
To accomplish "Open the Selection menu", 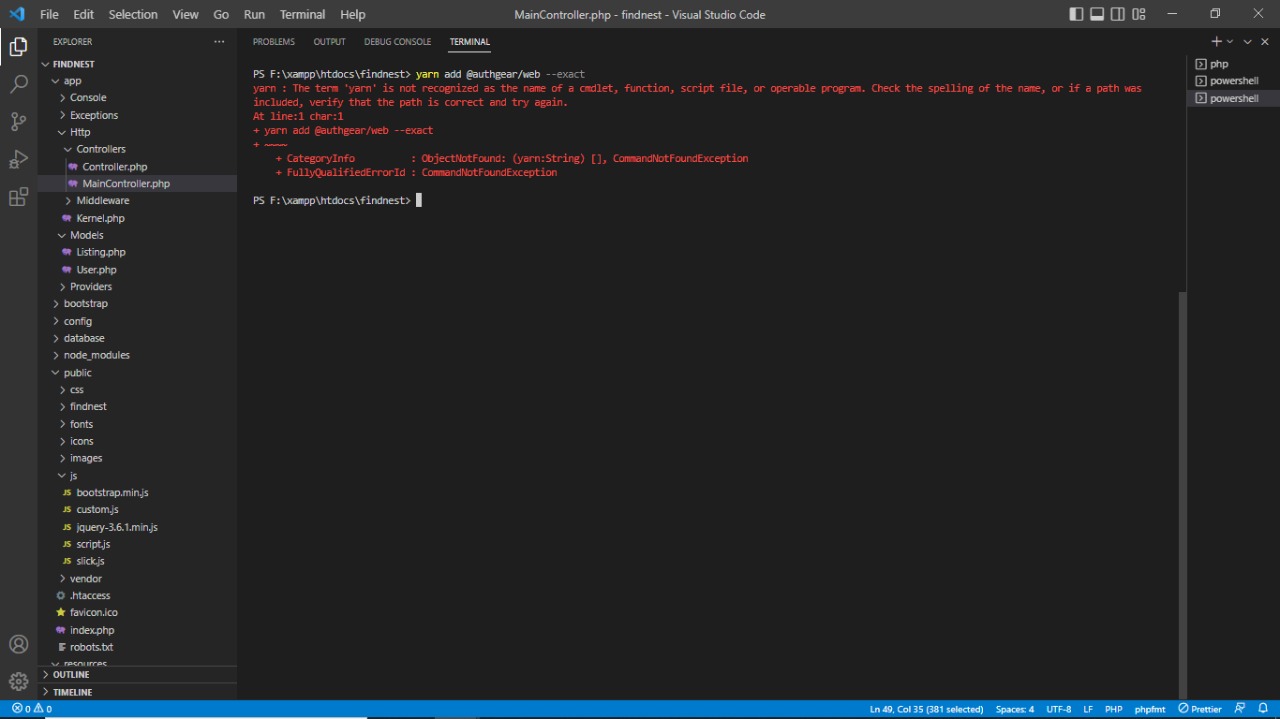I will coord(133,14).
